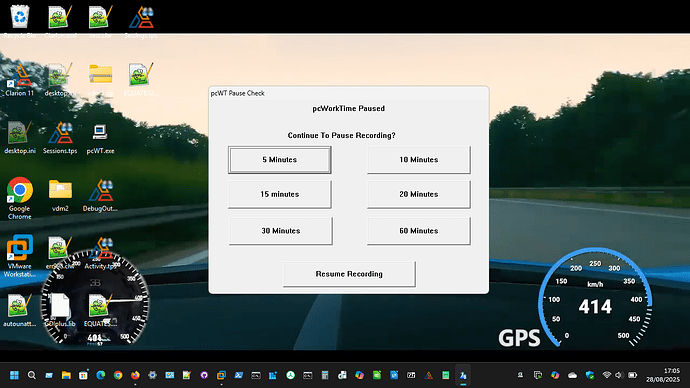Open the volume speaker tray icon
This screenshot has width=690, height=388.
tap(619, 375)
